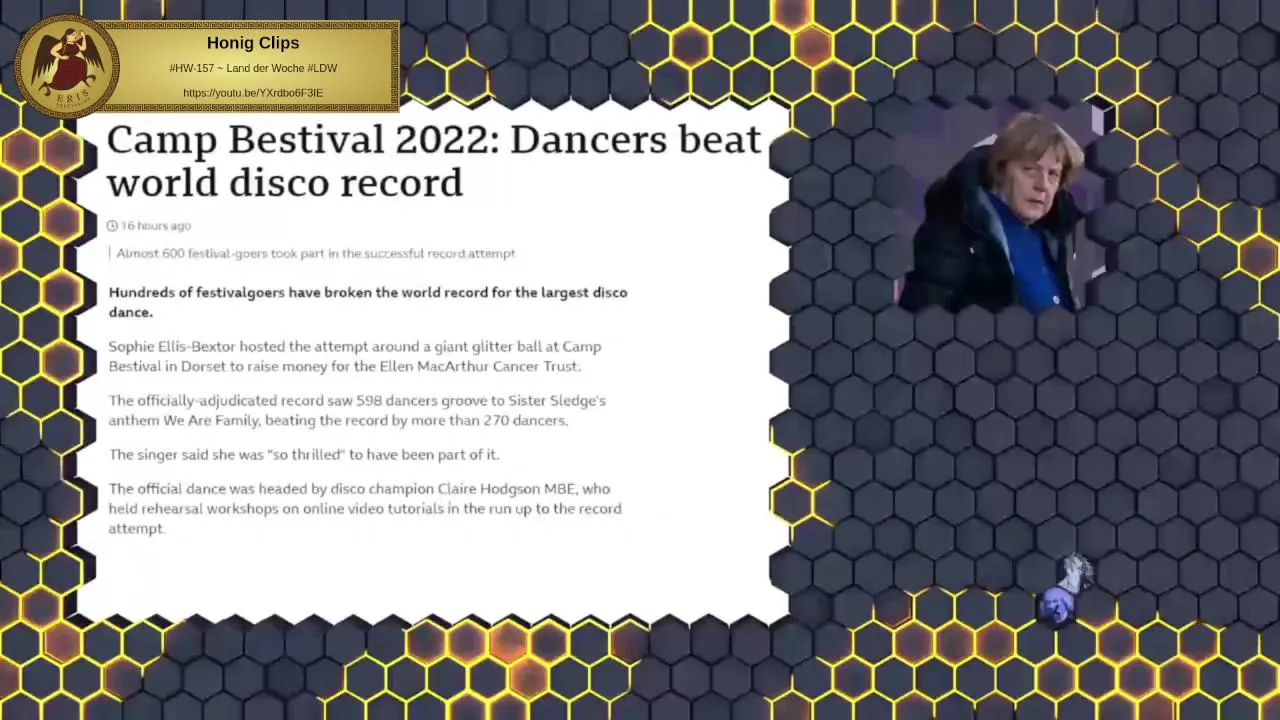Click the small blue figure sprite
The image size is (1280, 720).
coord(1066,590)
